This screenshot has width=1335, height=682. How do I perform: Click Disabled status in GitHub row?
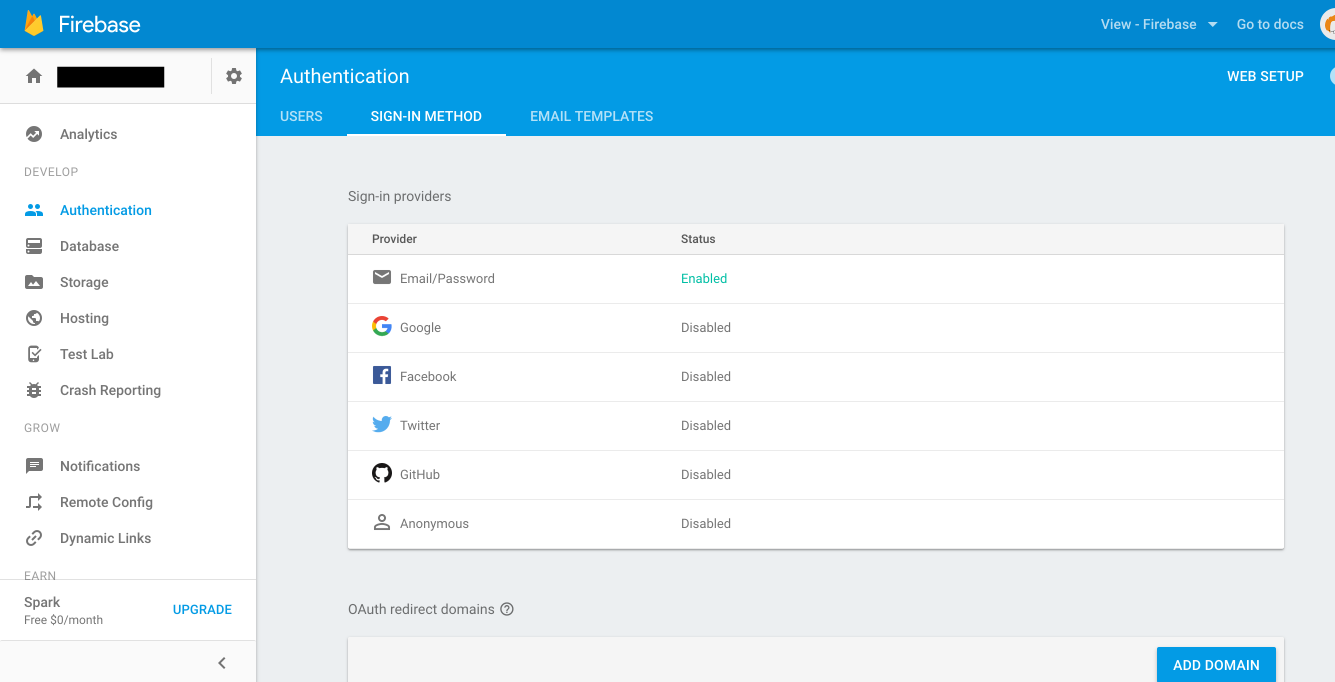pos(706,474)
